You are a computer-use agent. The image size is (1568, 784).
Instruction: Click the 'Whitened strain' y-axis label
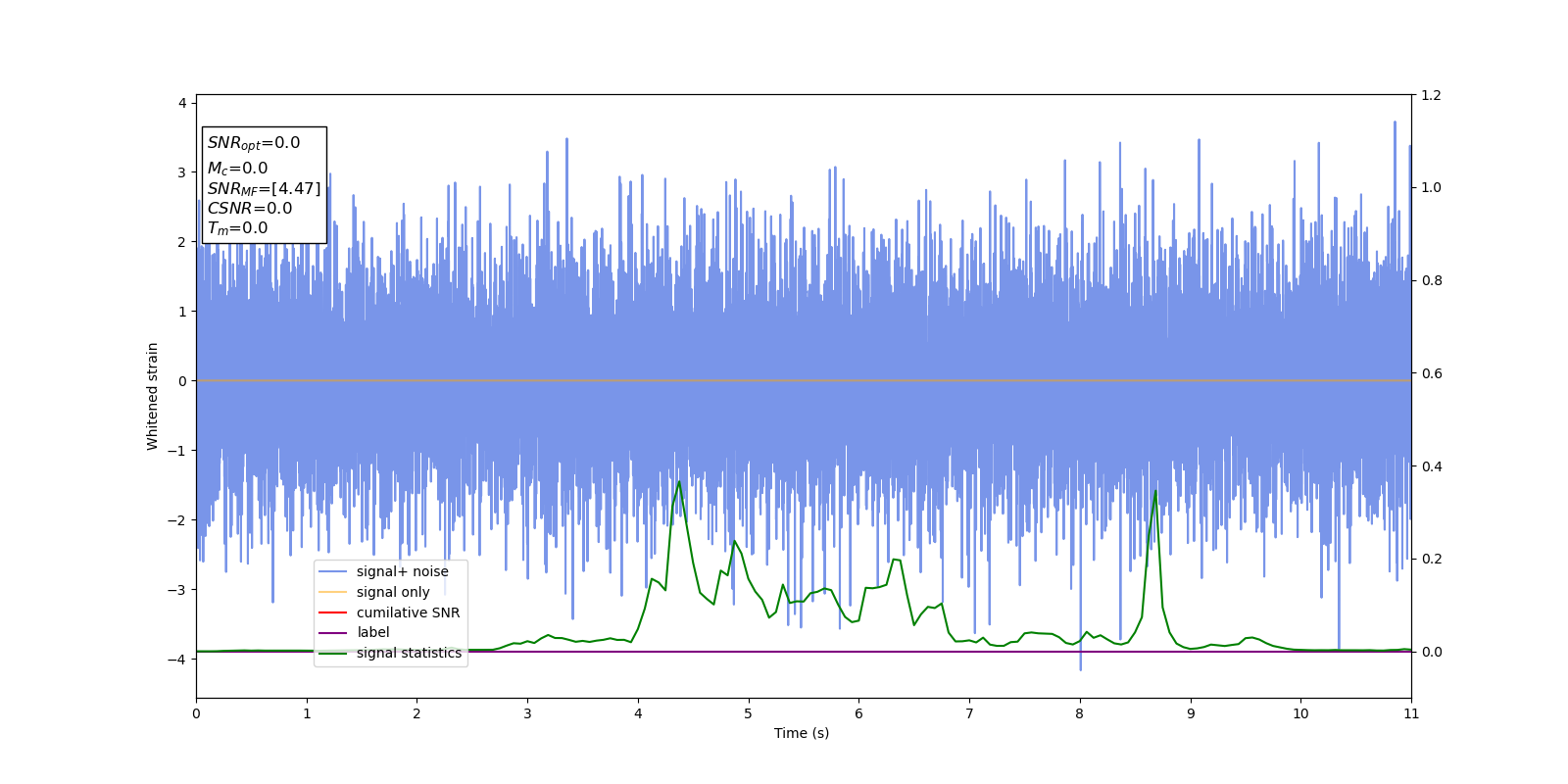[x=153, y=396]
